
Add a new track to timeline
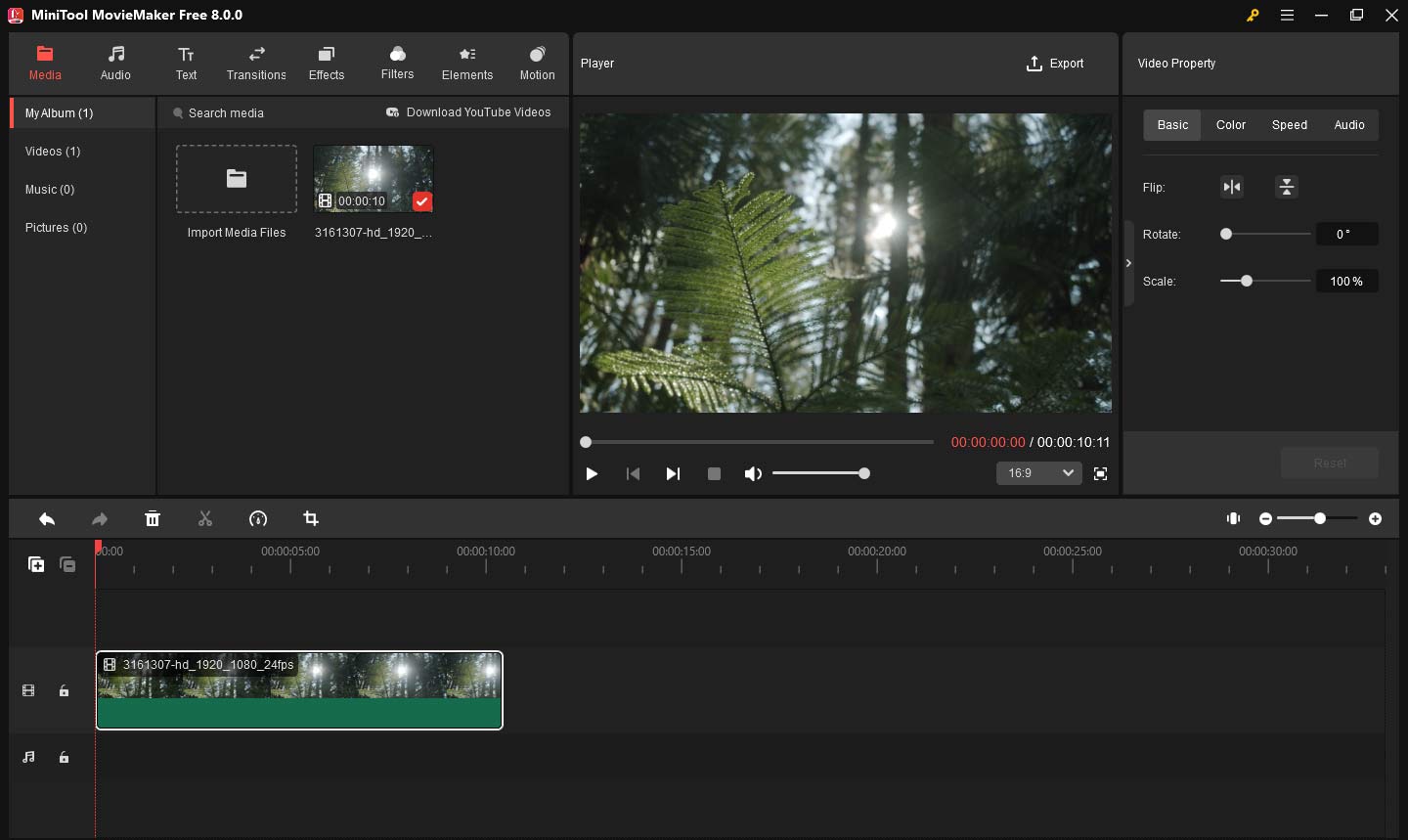point(36,564)
